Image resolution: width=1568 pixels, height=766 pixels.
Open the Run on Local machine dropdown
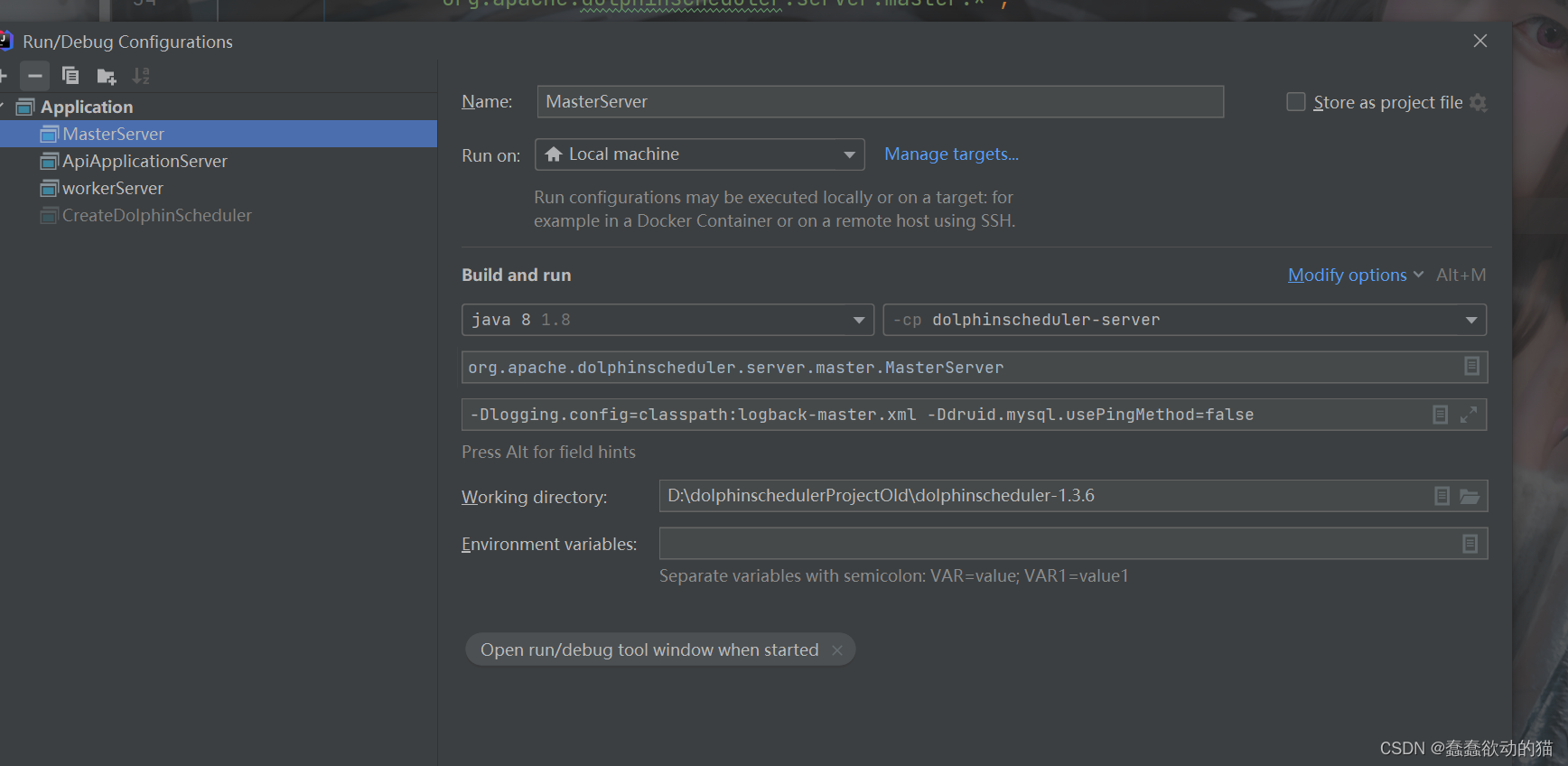tap(700, 154)
